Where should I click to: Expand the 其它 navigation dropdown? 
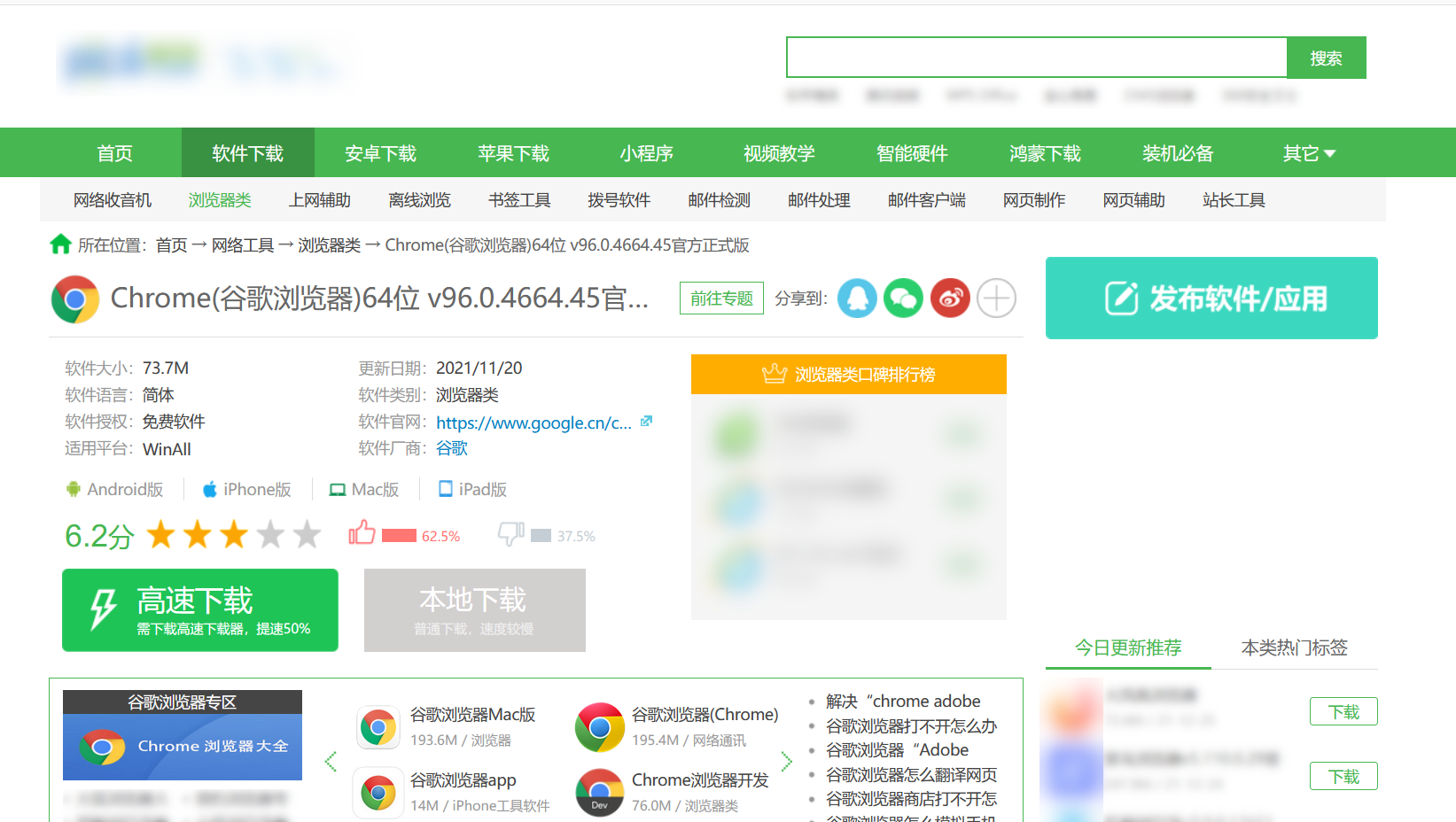1306,152
